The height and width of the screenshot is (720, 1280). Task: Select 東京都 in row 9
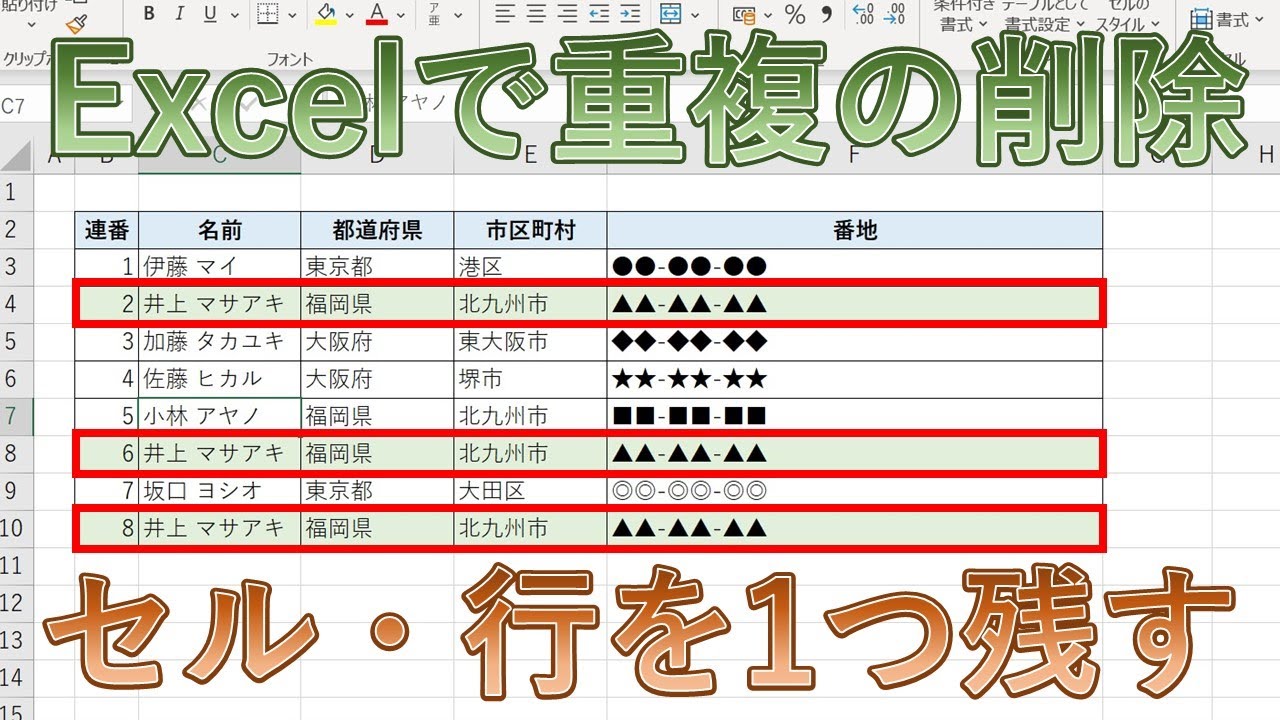[x=377, y=491]
